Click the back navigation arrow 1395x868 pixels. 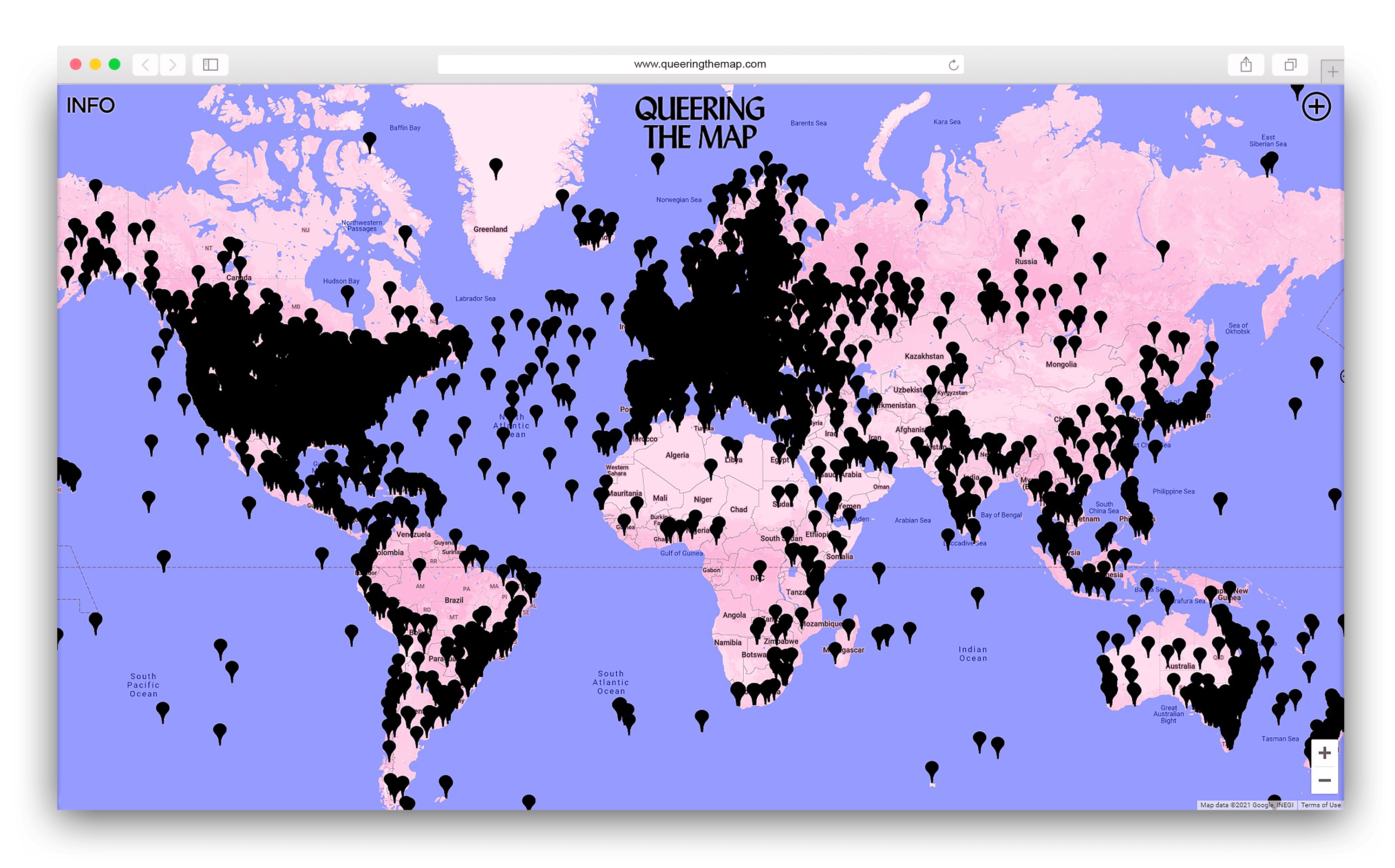coord(144,64)
